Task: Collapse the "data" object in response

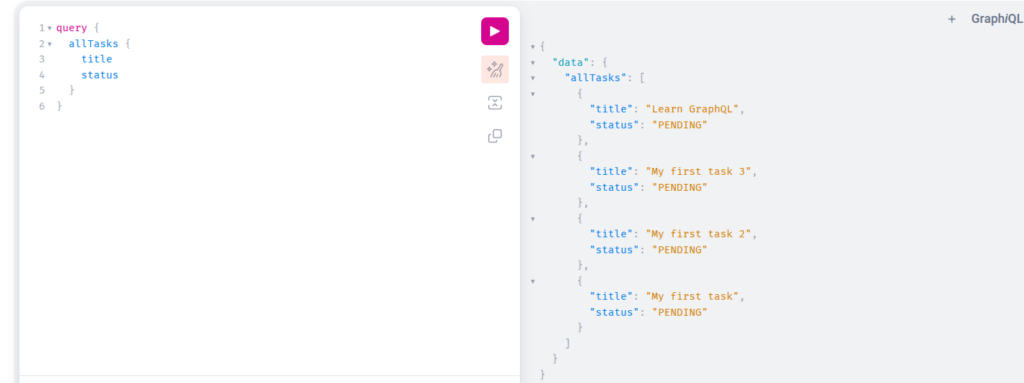Action: (533, 62)
